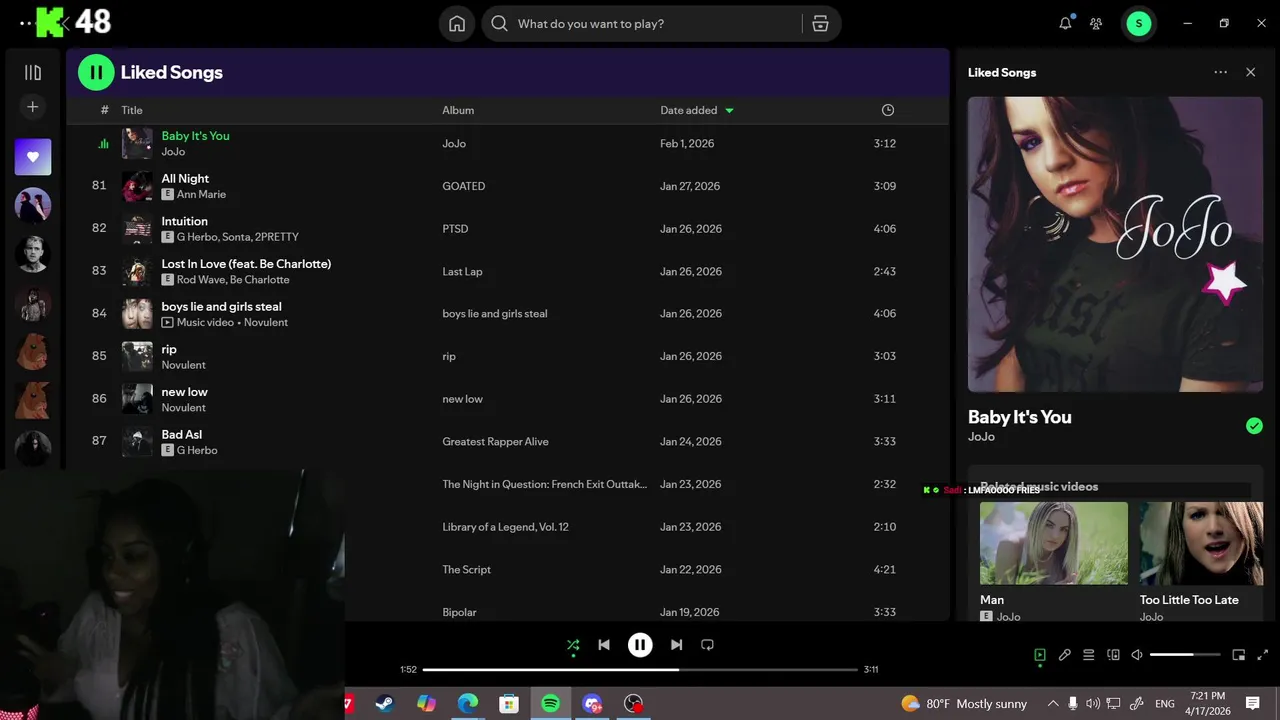
Task: Open the PTSD album link
Action: coord(455,229)
